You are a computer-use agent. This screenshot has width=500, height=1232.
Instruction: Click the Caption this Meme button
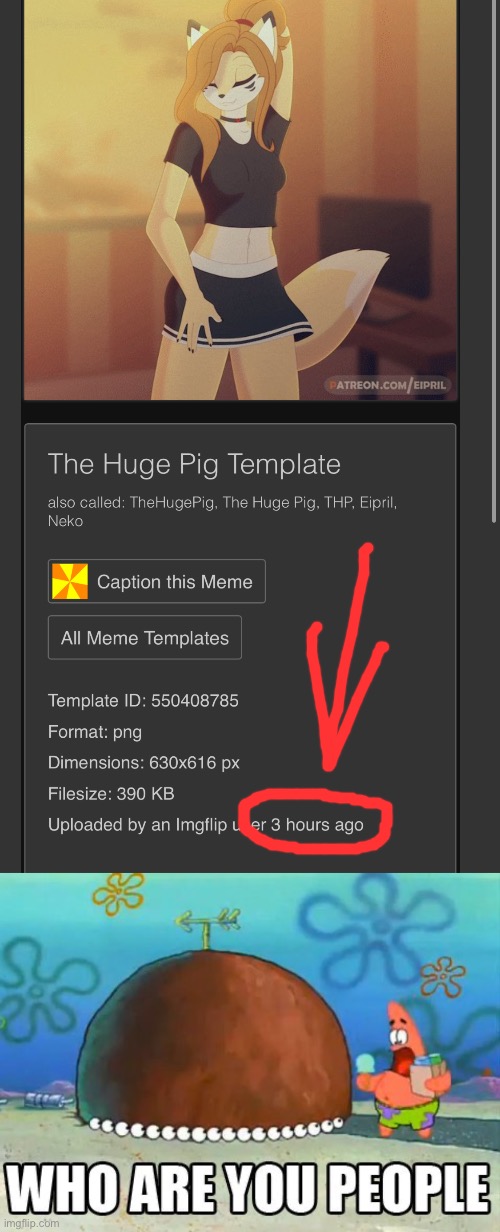coord(157,581)
